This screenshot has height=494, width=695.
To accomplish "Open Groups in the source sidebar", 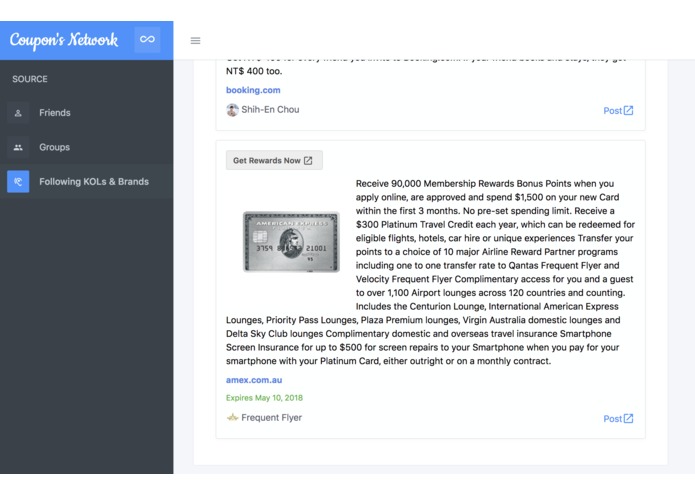I will point(86,147).
